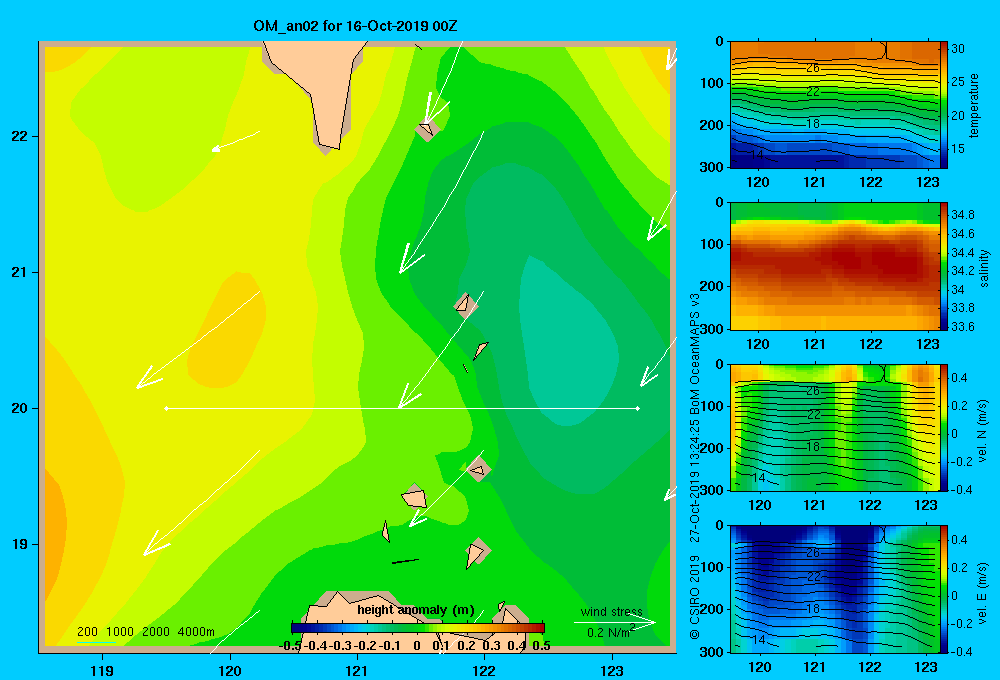
Task: Open the northward velocity section plot
Action: coord(834,427)
